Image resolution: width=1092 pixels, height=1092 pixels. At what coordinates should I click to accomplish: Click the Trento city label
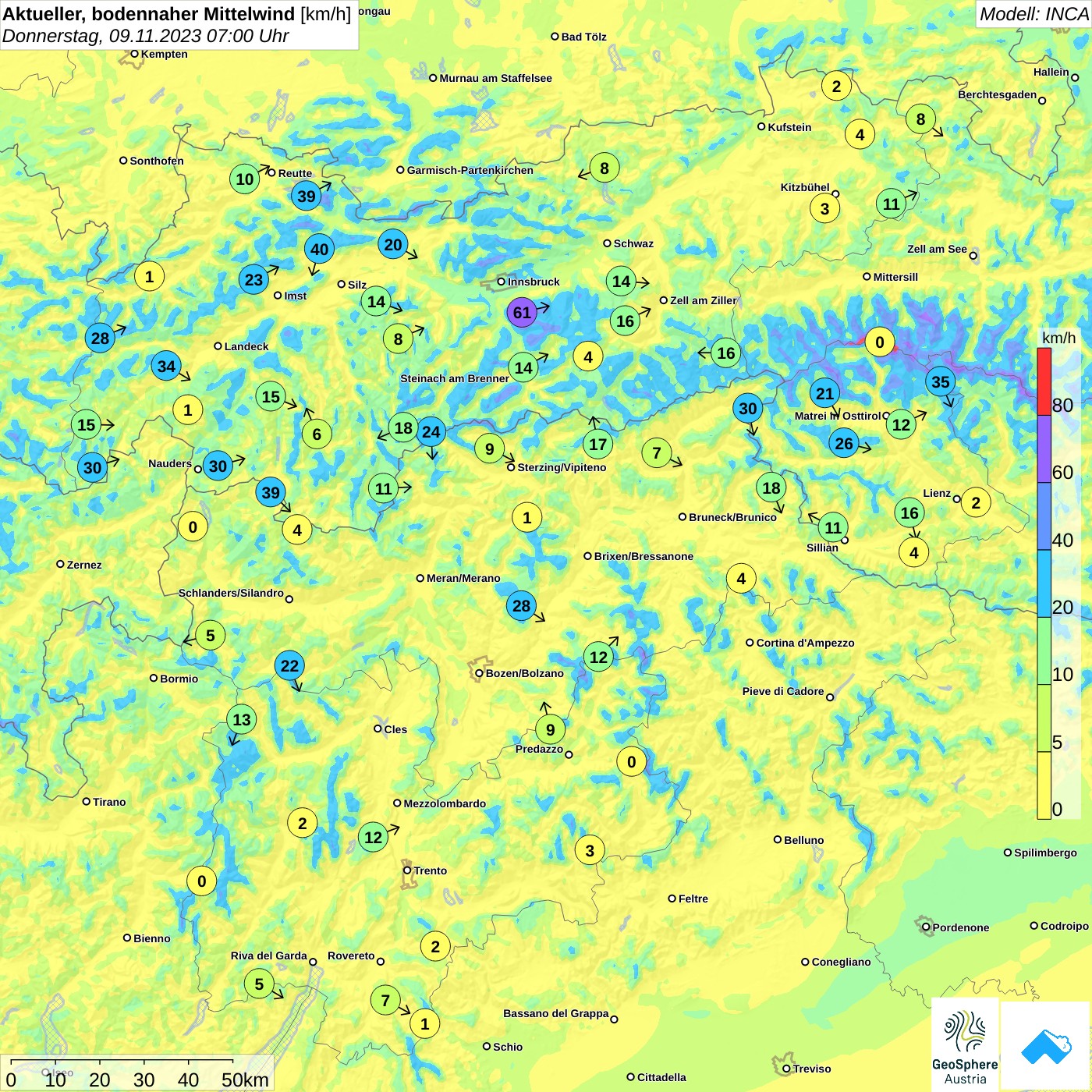tap(430, 870)
